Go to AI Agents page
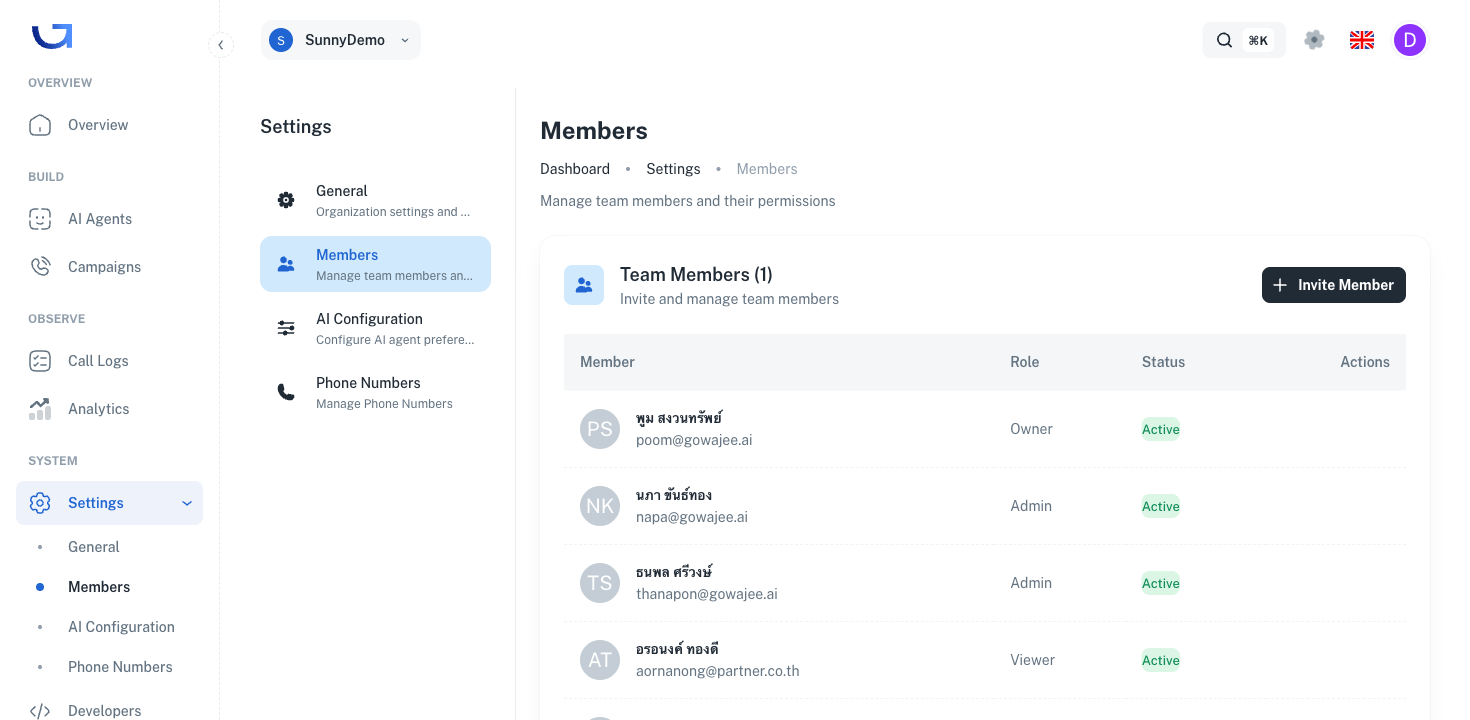The image size is (1470, 720). point(109,219)
